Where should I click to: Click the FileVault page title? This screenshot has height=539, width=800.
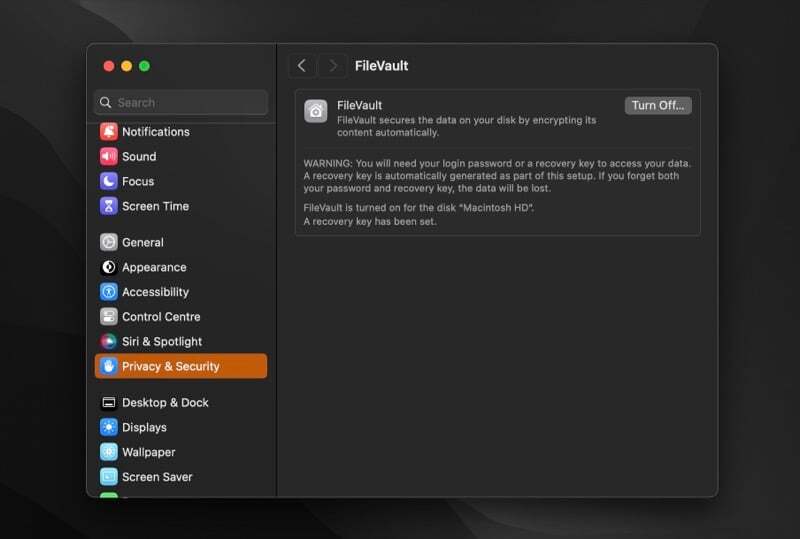point(382,66)
